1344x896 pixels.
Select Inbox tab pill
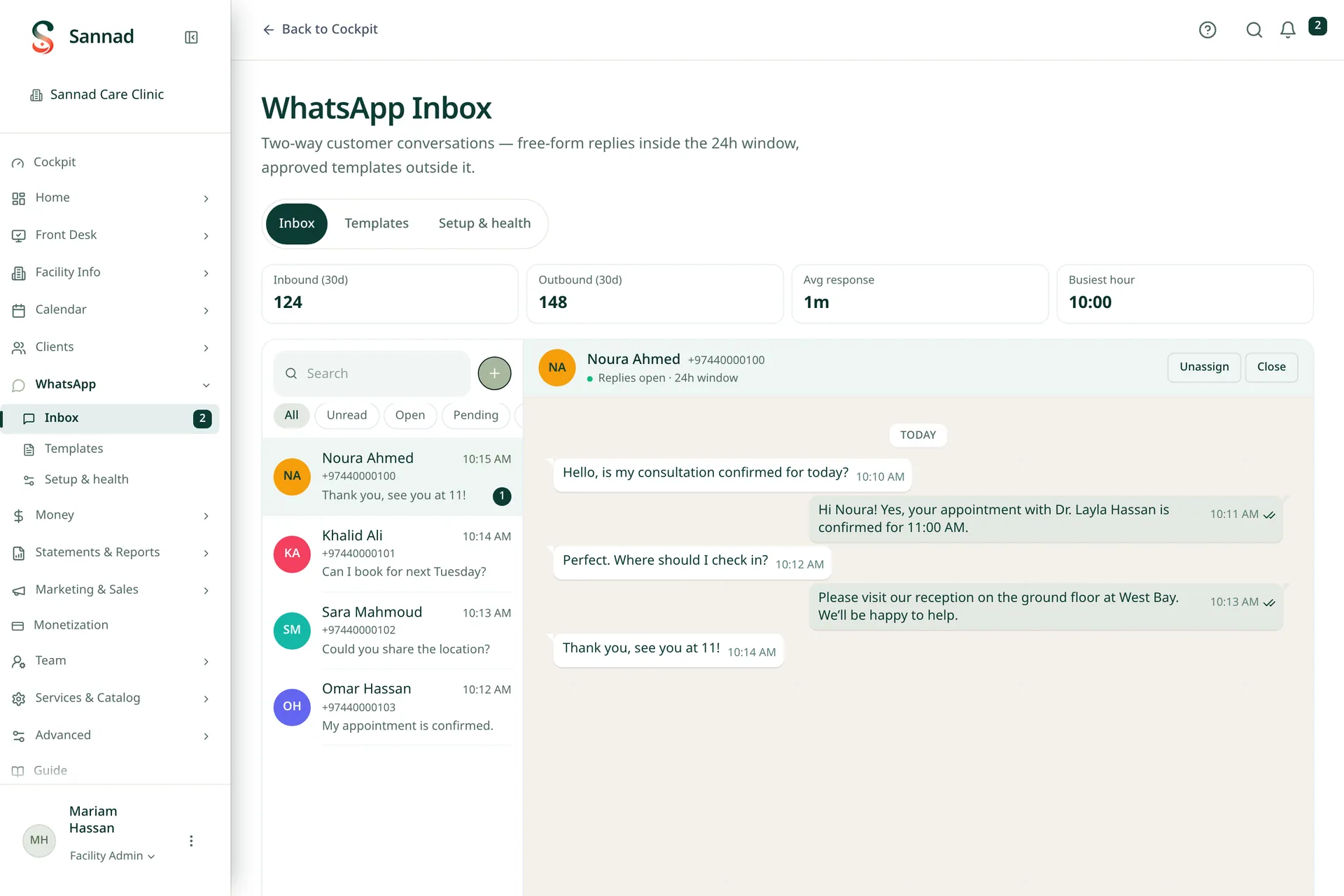click(x=296, y=223)
